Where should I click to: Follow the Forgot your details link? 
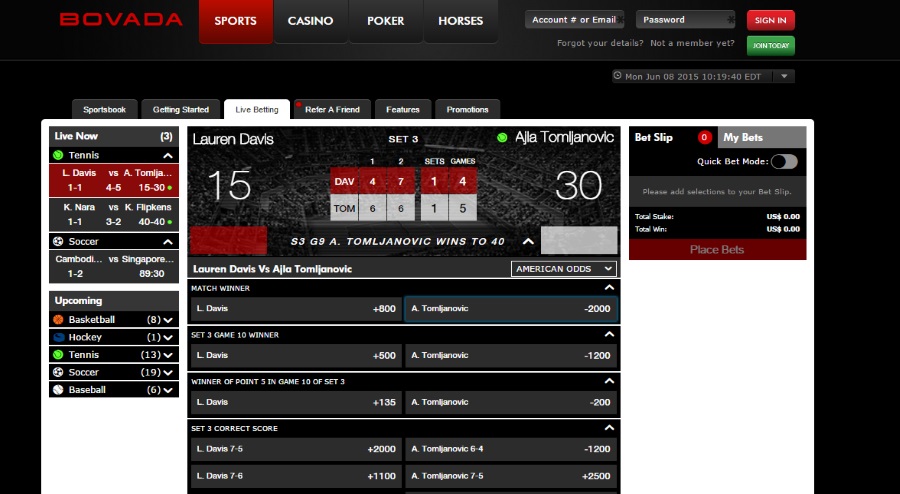(600, 43)
